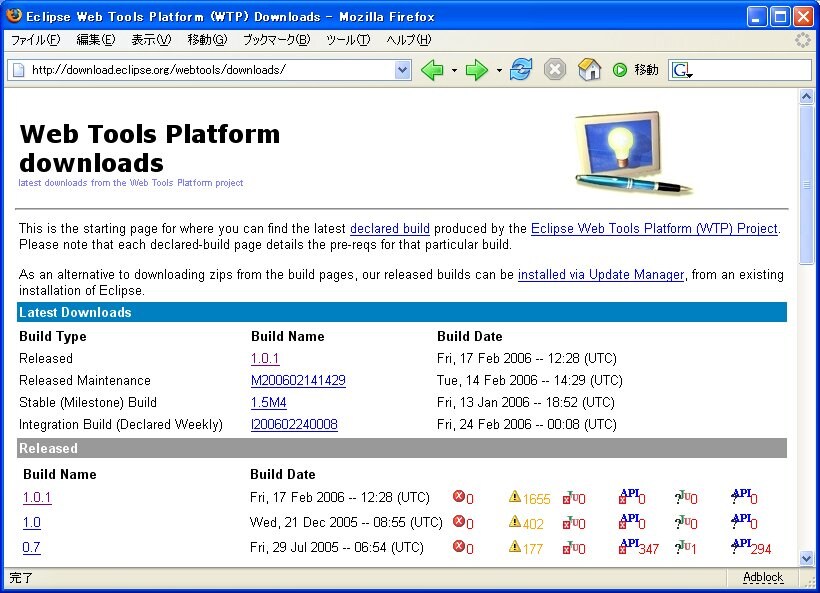Screen dimensions: 820x593
Task: Click the green Go (移動) button
Action: coord(635,70)
